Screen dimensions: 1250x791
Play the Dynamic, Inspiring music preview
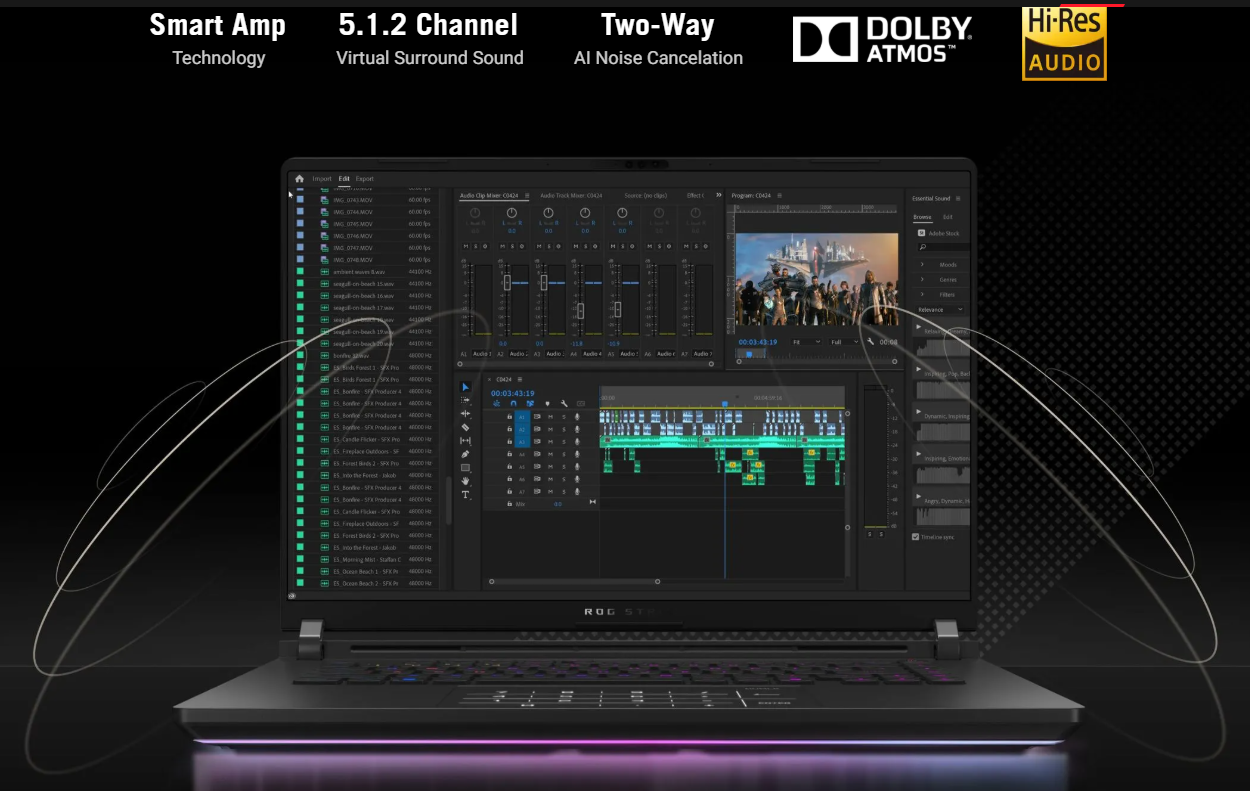[918, 411]
